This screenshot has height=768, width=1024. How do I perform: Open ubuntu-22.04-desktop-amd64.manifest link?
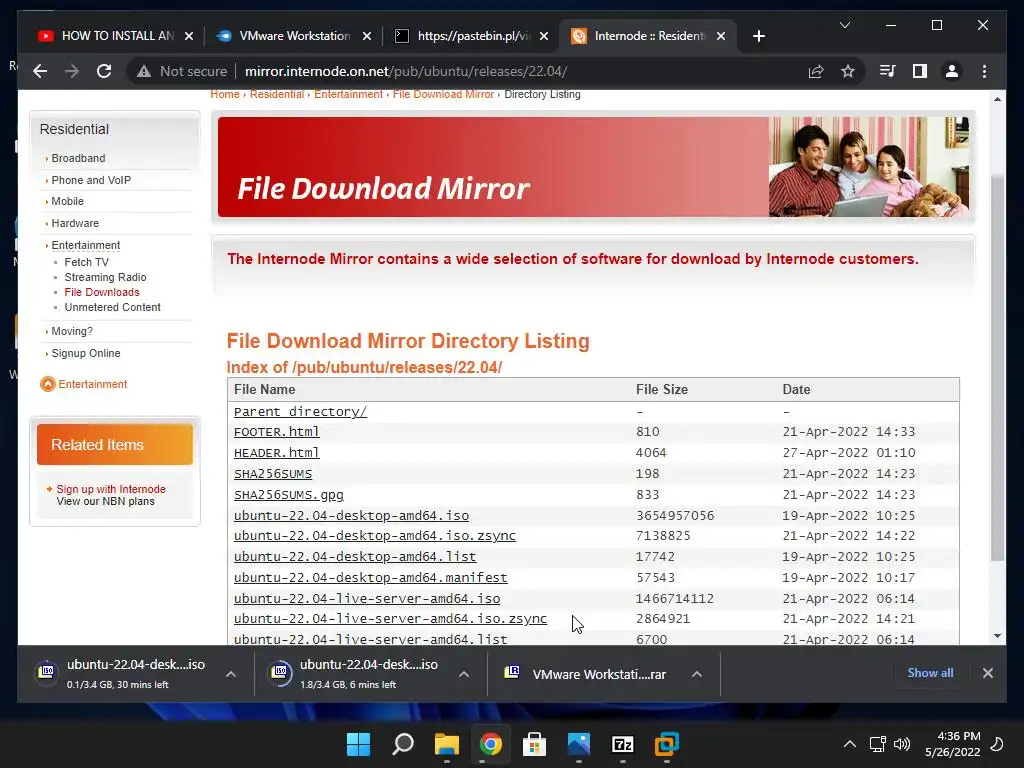[x=370, y=577]
